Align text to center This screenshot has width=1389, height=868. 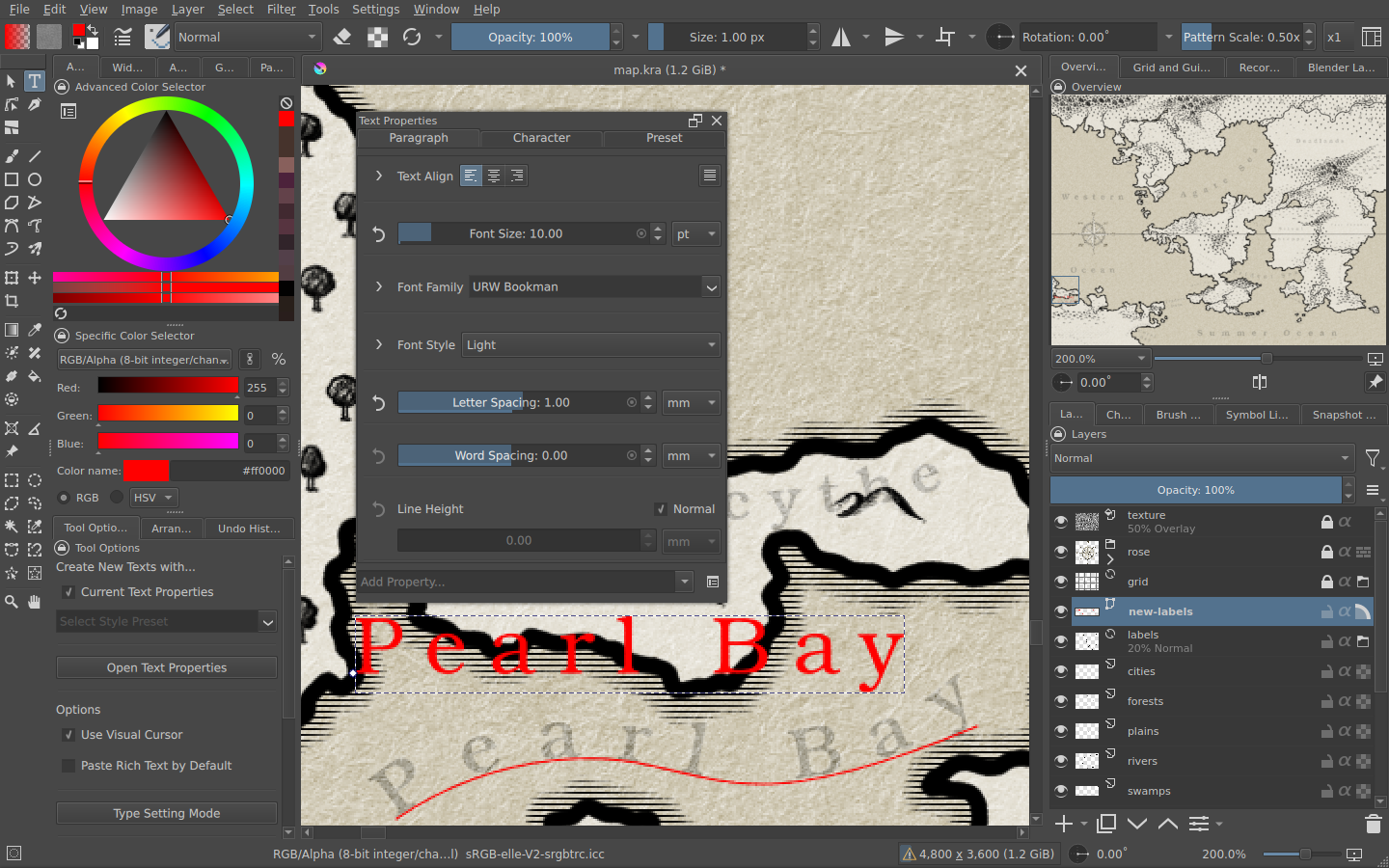494,176
